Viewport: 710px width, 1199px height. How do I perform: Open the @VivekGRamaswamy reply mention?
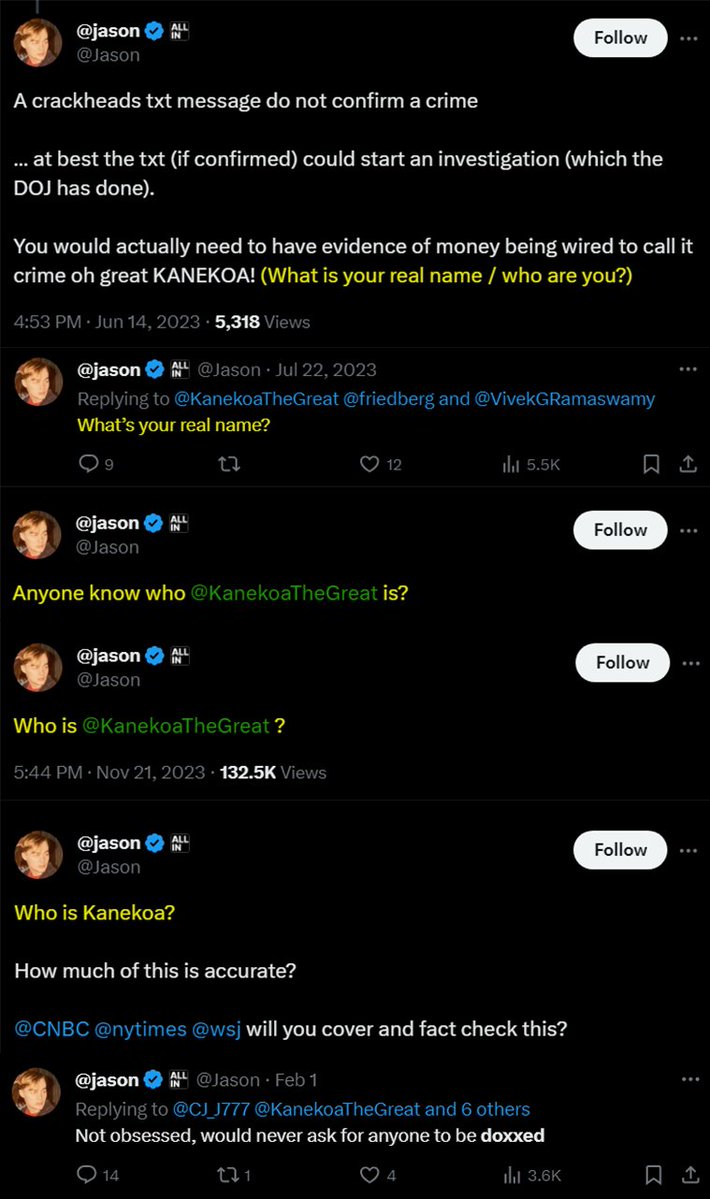(x=565, y=399)
